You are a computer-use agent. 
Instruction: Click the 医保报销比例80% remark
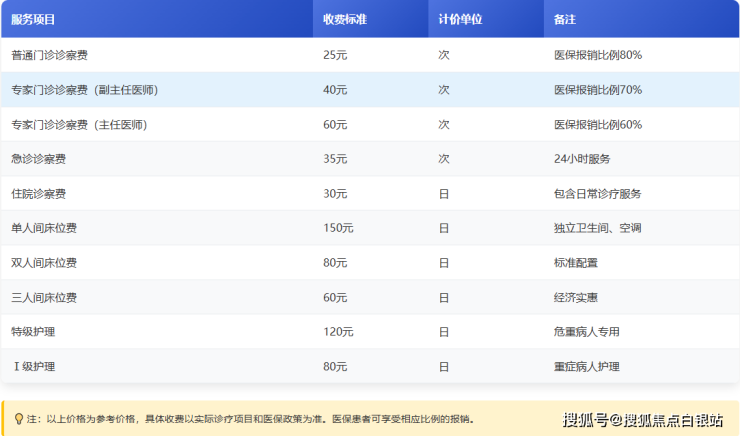pos(597,55)
